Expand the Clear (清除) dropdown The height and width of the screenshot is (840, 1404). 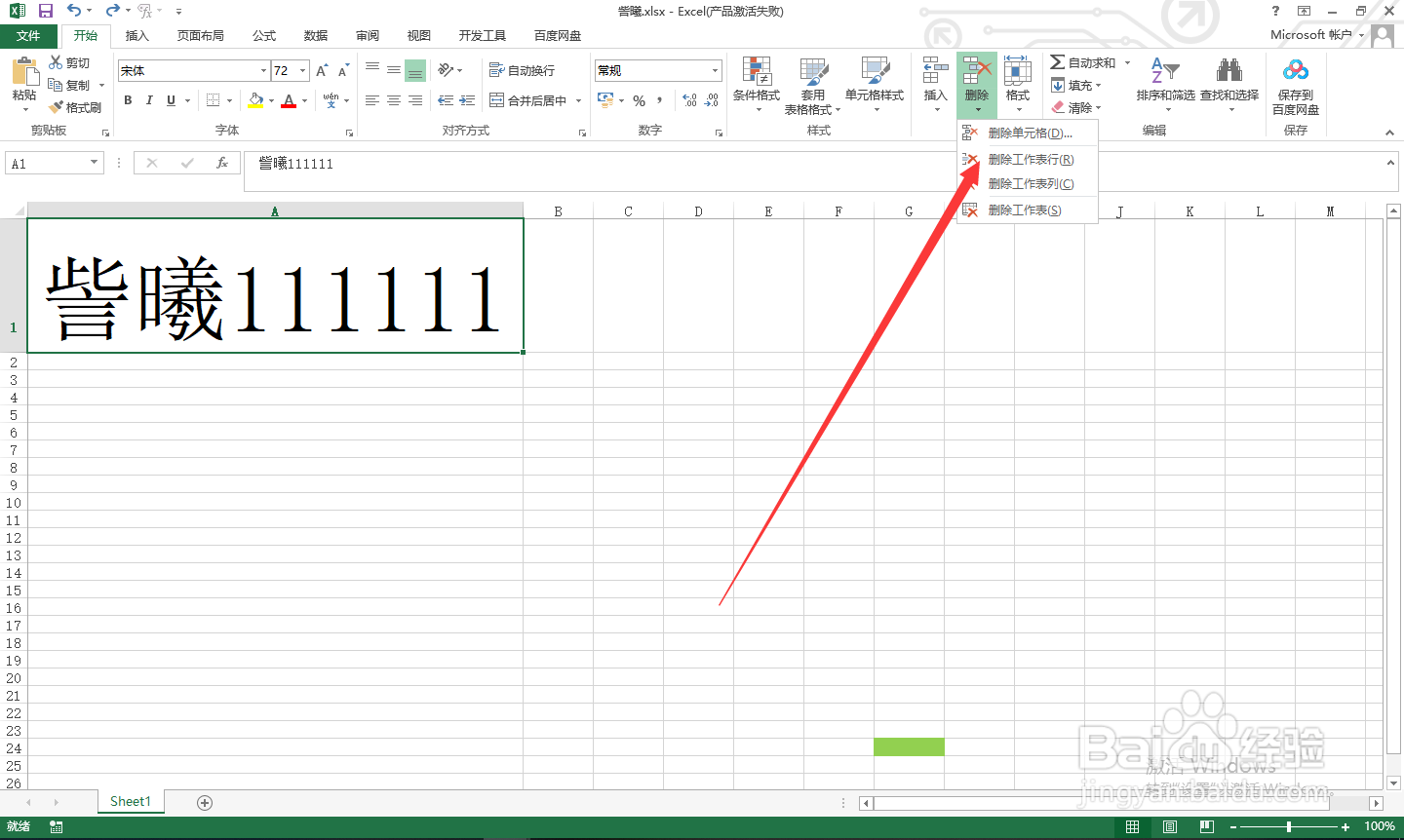1098,108
